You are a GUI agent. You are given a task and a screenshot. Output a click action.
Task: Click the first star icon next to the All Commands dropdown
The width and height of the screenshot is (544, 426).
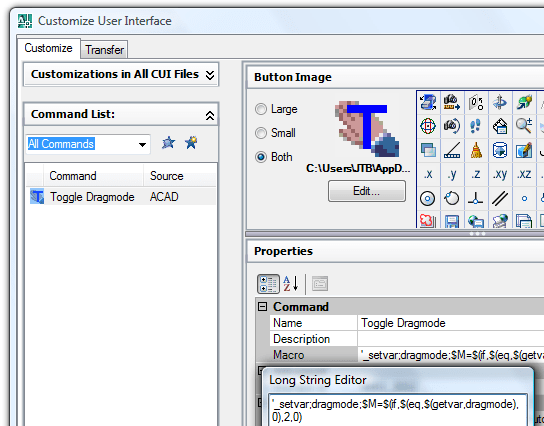tap(169, 143)
